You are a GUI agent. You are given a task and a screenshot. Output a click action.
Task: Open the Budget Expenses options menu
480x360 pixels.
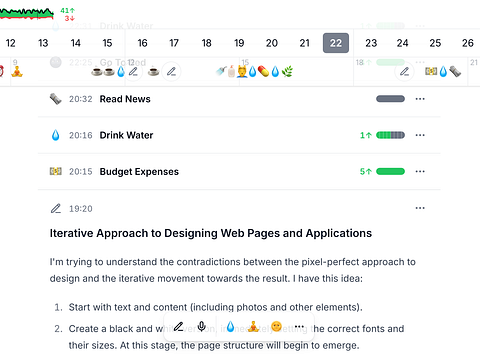point(420,171)
